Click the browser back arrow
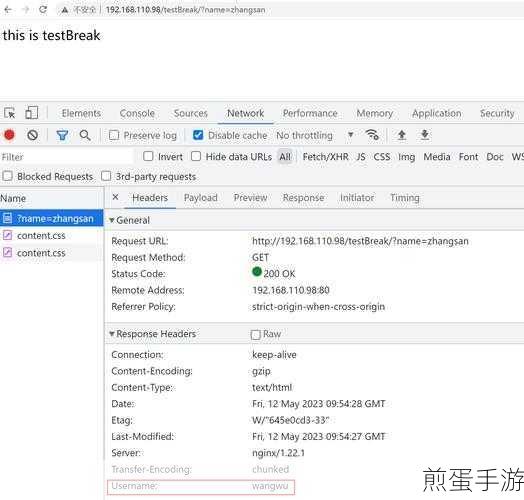This screenshot has height=500, width=524. pos(8,10)
